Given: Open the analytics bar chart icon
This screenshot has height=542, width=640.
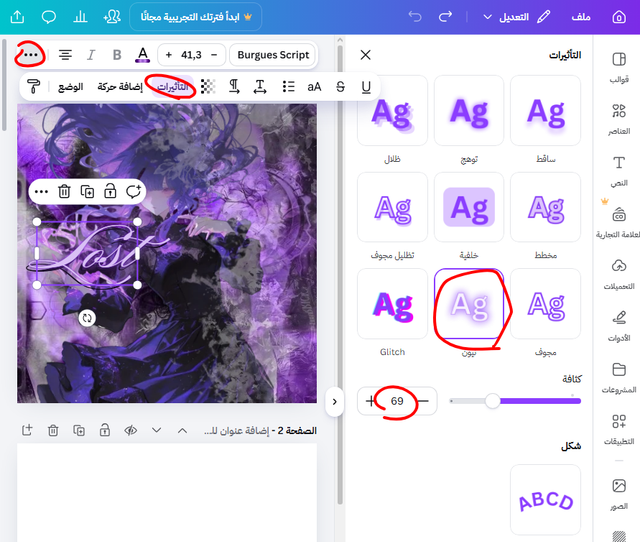Looking at the screenshot, I should pos(80,17).
